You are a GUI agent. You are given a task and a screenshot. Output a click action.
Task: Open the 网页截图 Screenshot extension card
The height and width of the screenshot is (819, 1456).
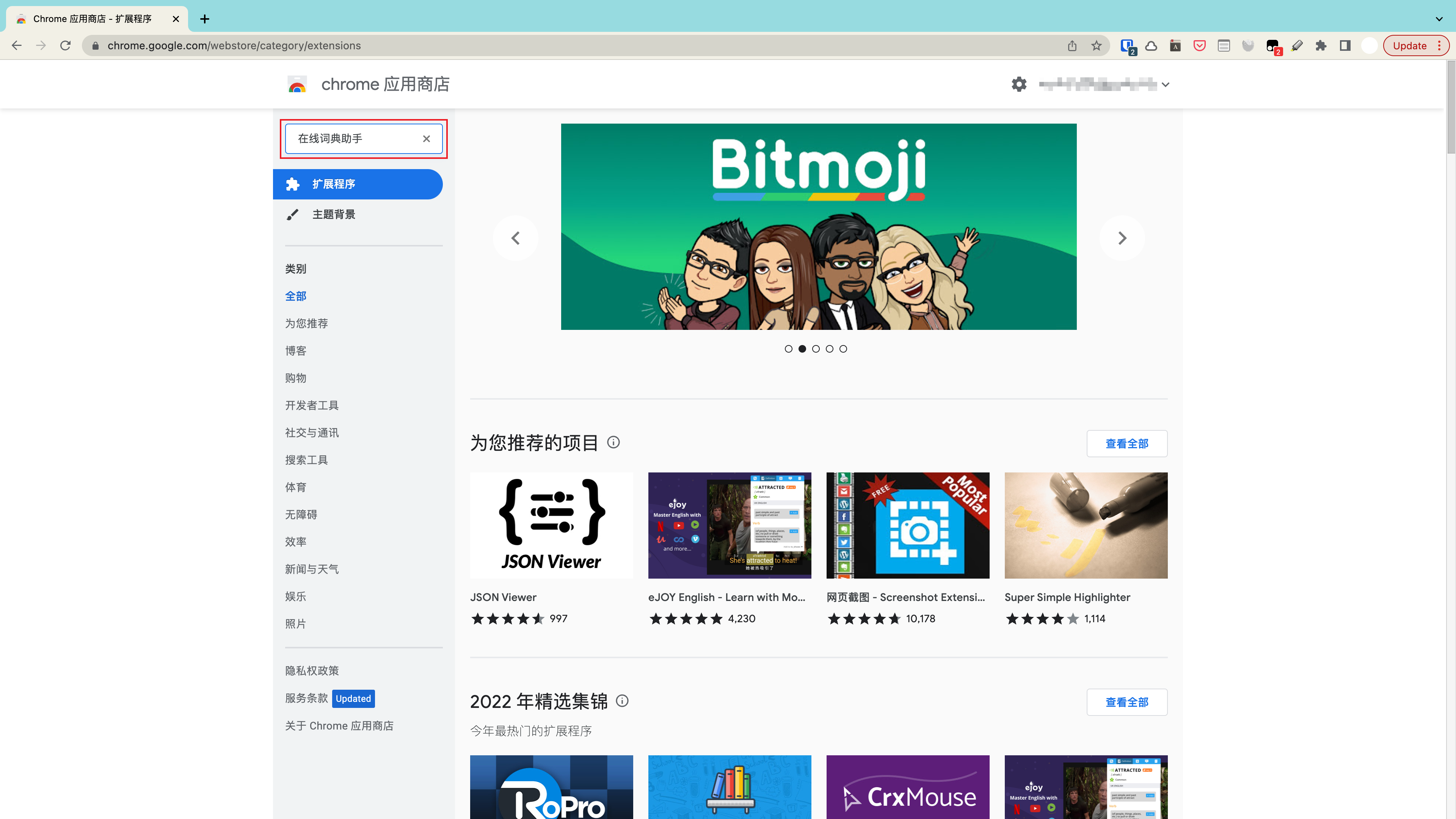coord(908,548)
